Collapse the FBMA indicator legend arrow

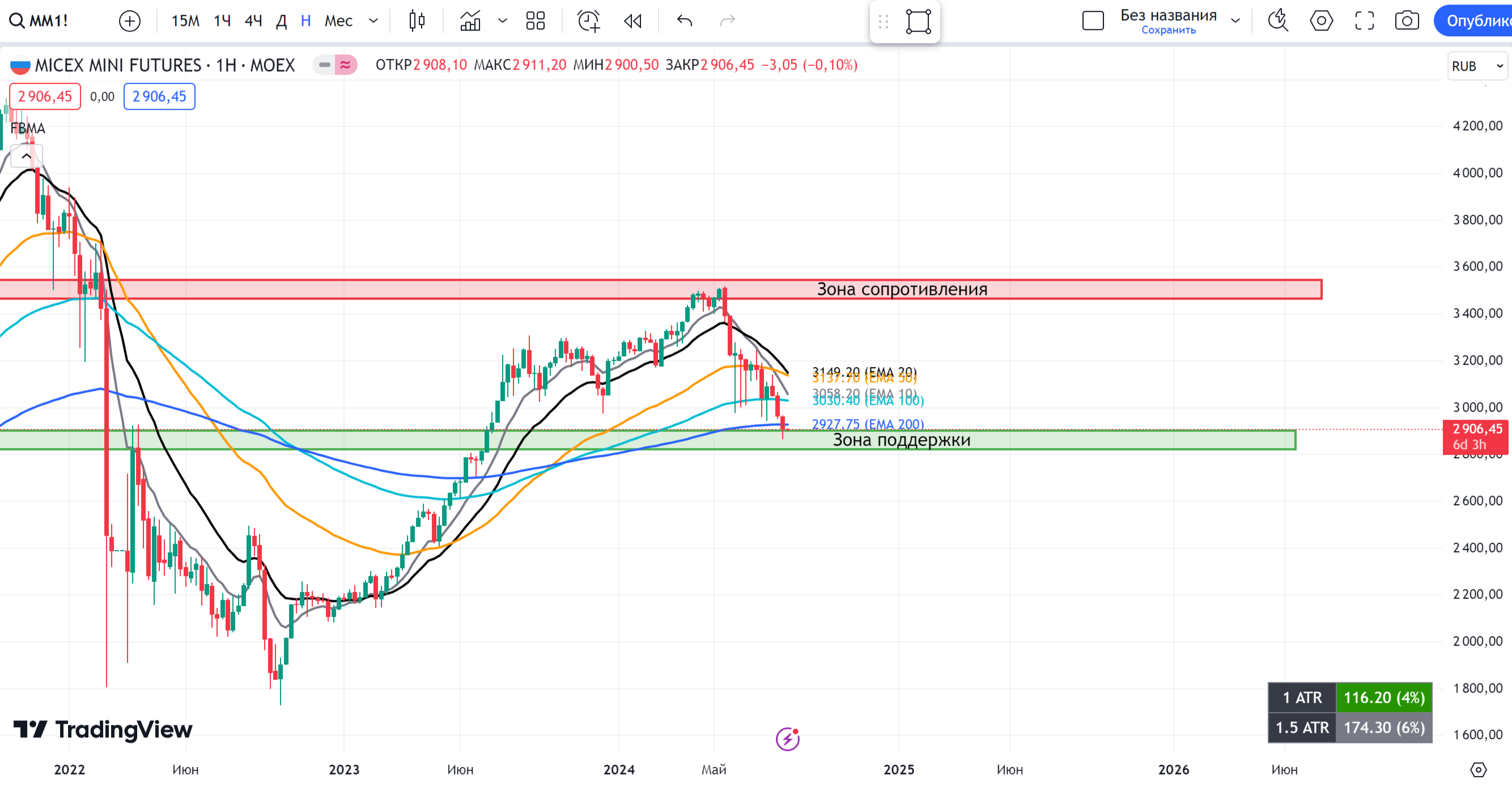pos(27,156)
